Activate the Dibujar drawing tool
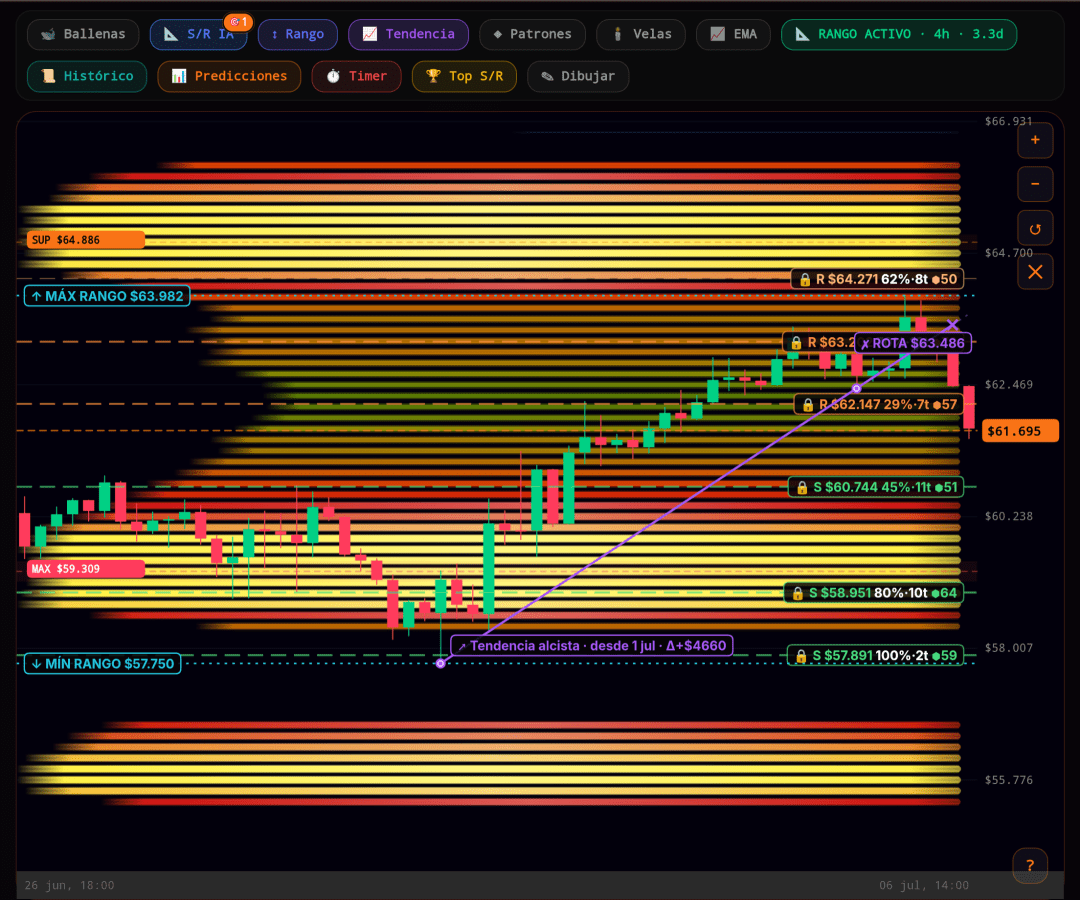This screenshot has width=1080, height=900. tap(578, 76)
